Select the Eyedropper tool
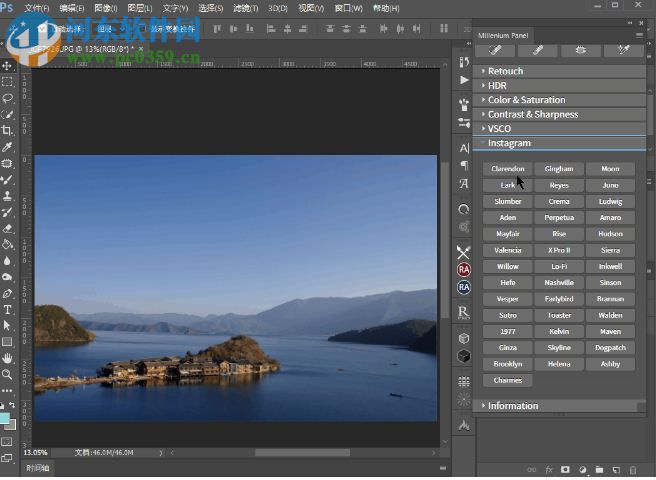This screenshot has height=480, width=656. pyautogui.click(x=7, y=147)
